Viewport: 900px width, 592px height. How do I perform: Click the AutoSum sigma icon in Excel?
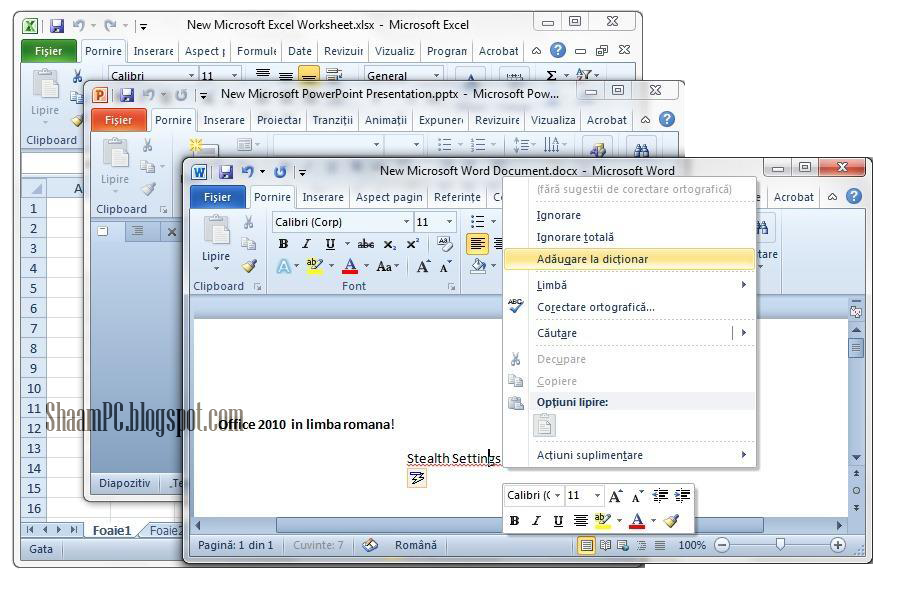coord(552,75)
